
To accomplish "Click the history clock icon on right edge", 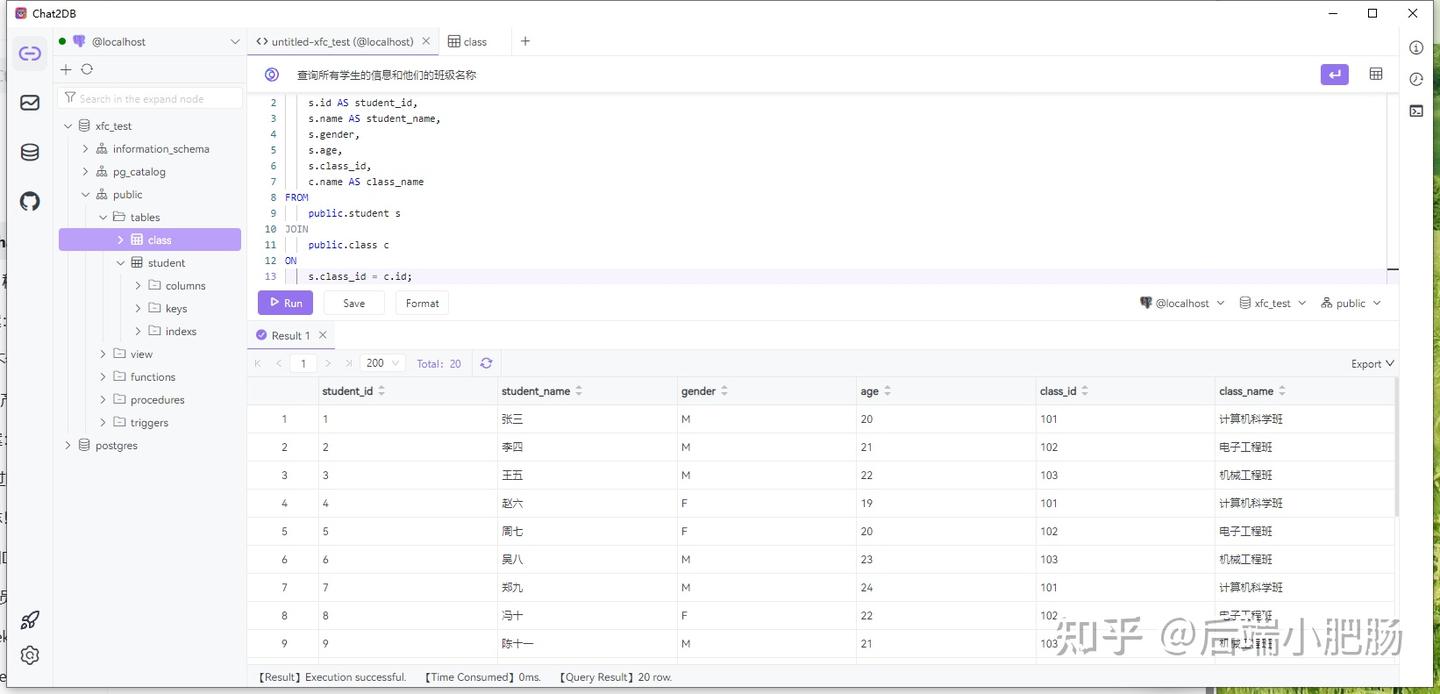I will coord(1416,79).
